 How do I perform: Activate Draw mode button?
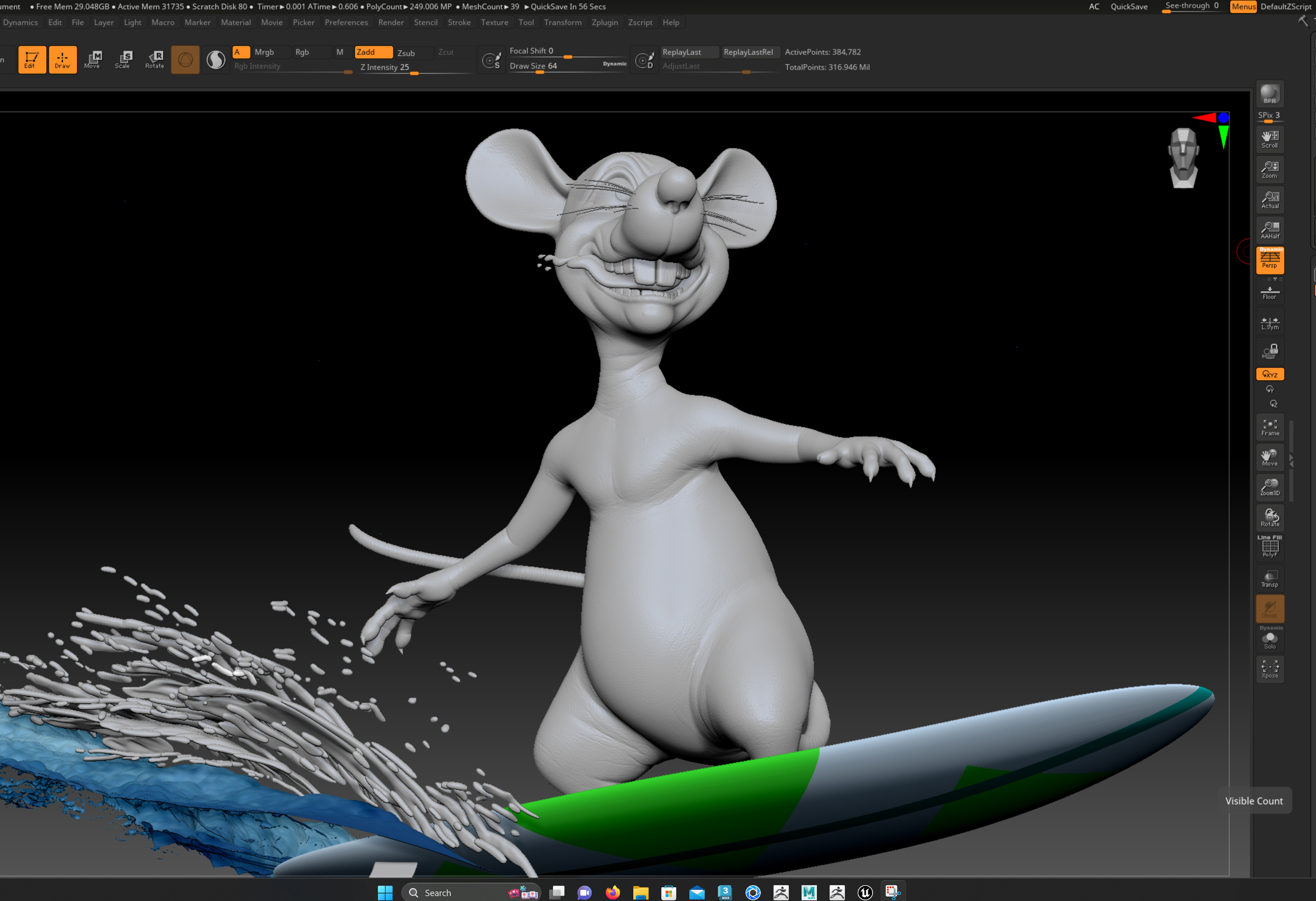point(62,59)
